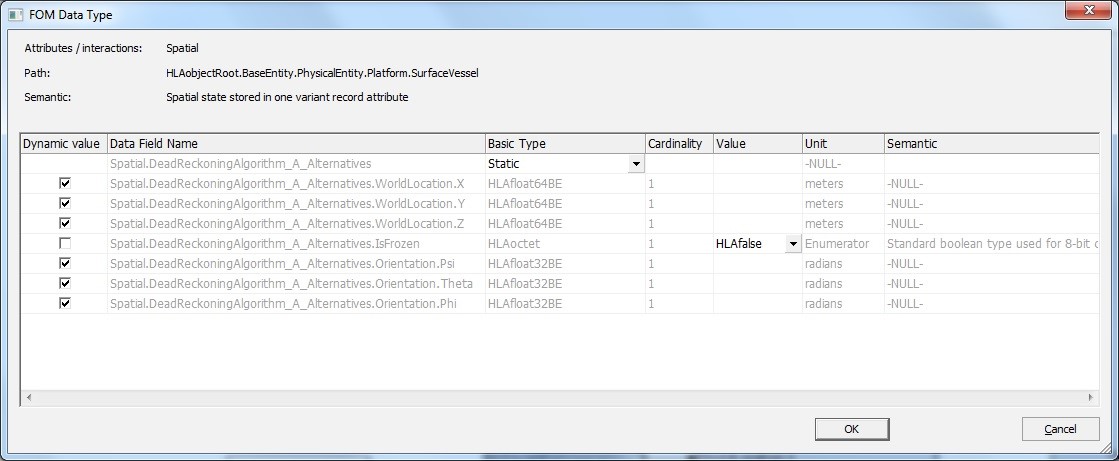Image resolution: width=1119 pixels, height=461 pixels.
Task: Toggle Dynamic value checkbox for Orientation.Phi
Action: [x=65, y=303]
